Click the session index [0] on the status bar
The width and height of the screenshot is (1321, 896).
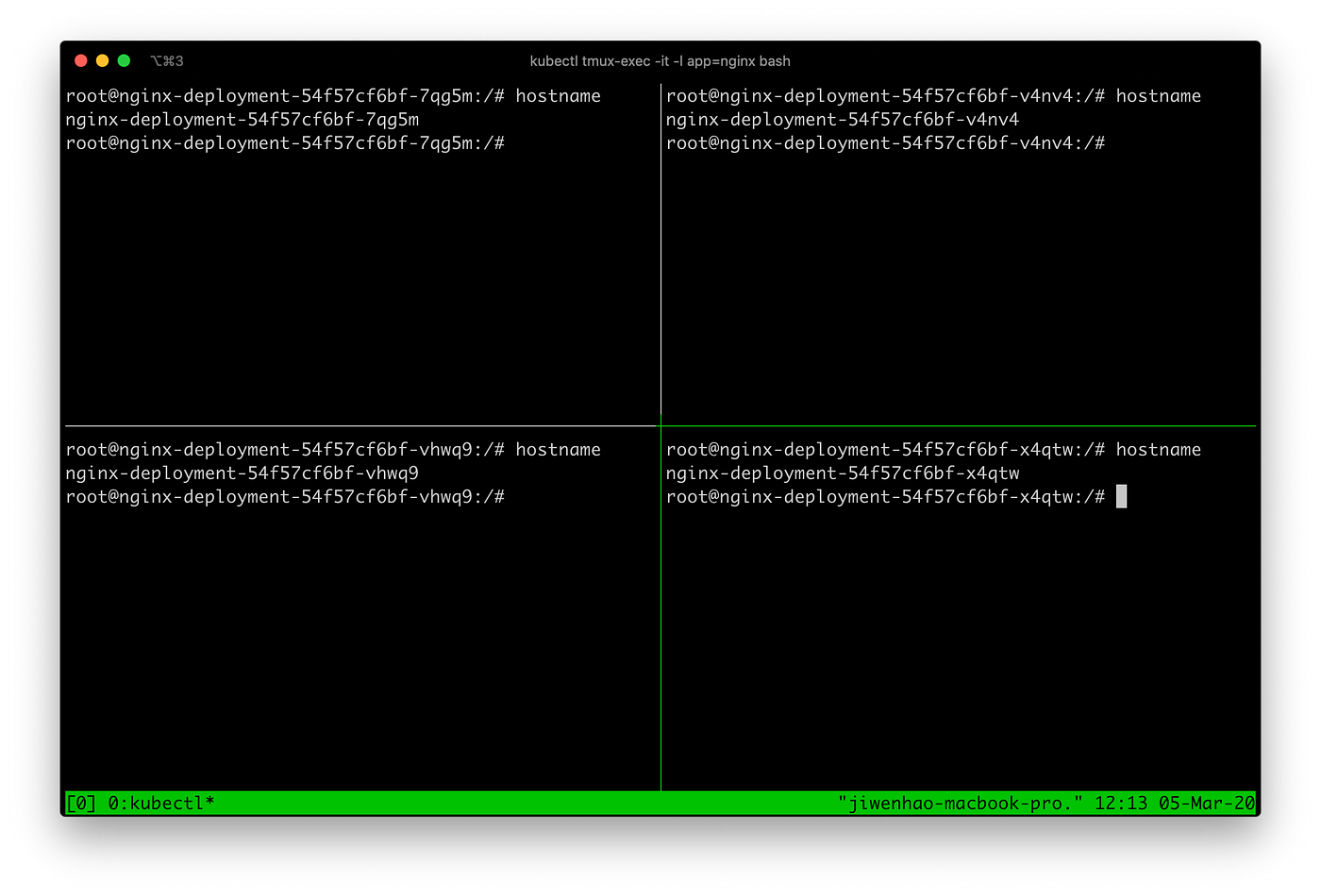(80, 803)
